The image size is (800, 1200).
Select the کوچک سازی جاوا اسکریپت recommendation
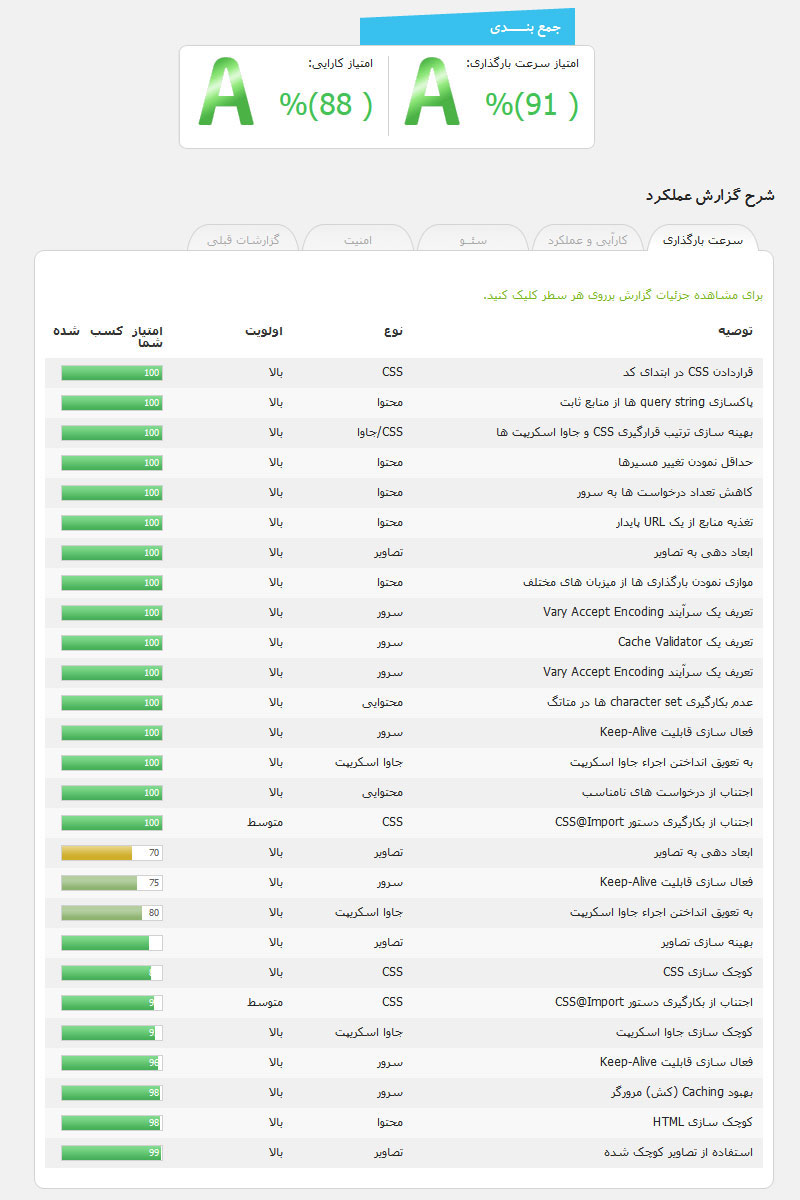(404, 1033)
